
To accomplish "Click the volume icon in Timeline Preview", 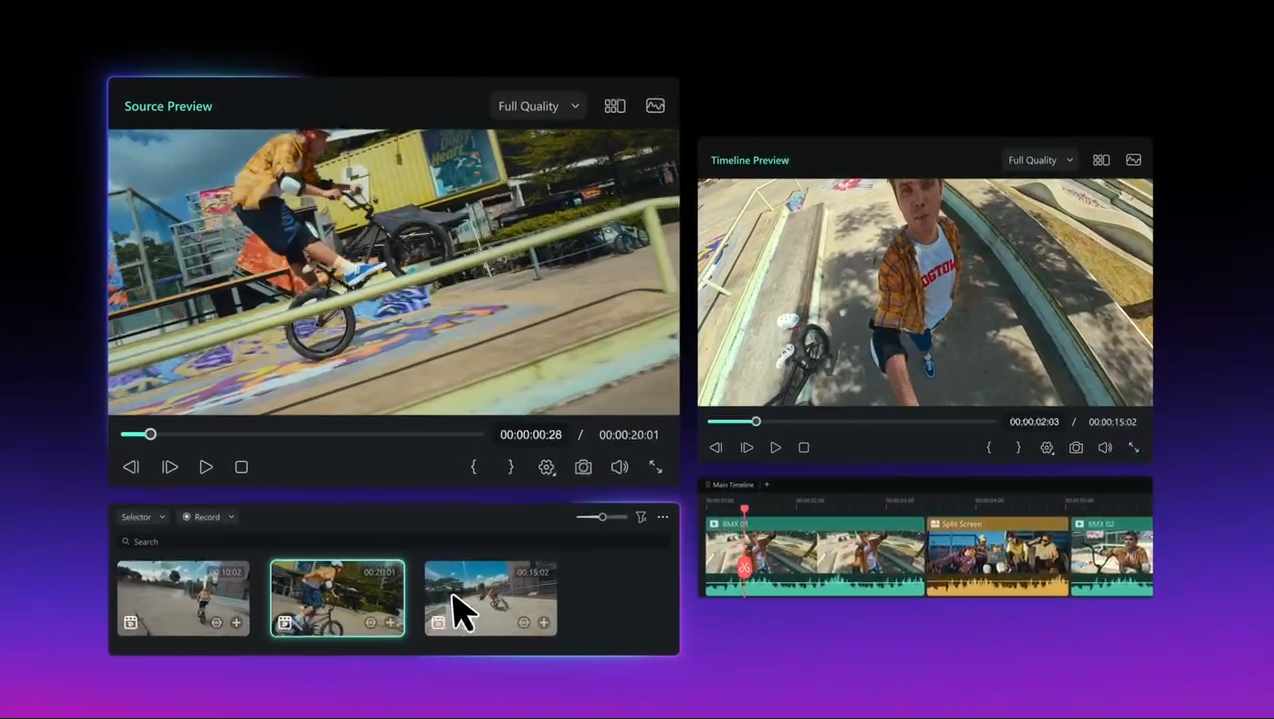I will coord(1105,448).
